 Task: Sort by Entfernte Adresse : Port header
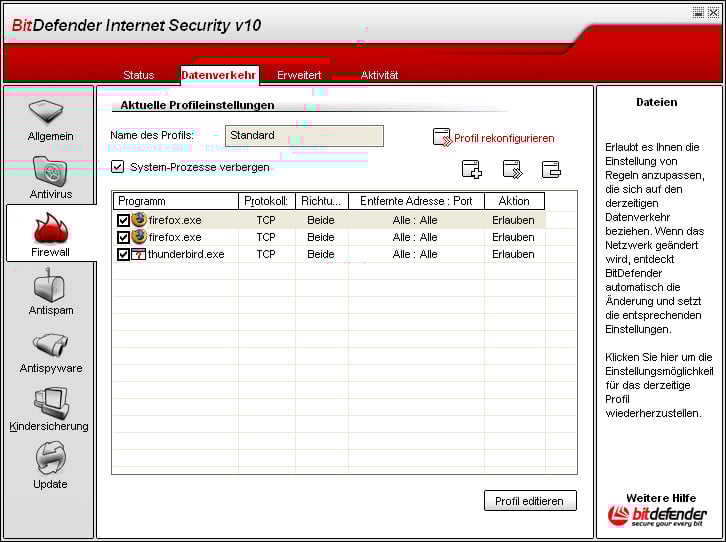416,201
